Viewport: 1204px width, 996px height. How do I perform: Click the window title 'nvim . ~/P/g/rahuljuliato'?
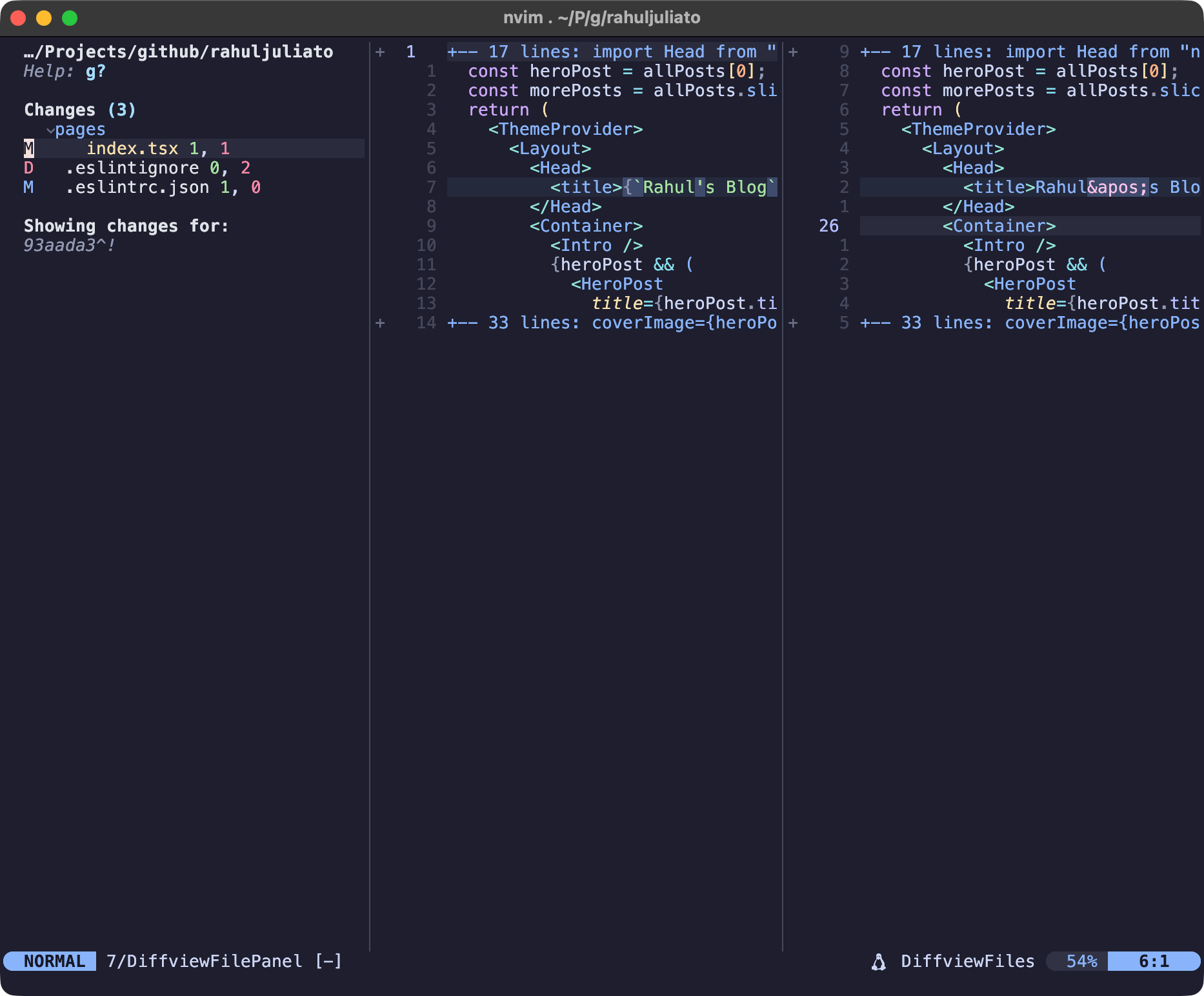(x=602, y=17)
